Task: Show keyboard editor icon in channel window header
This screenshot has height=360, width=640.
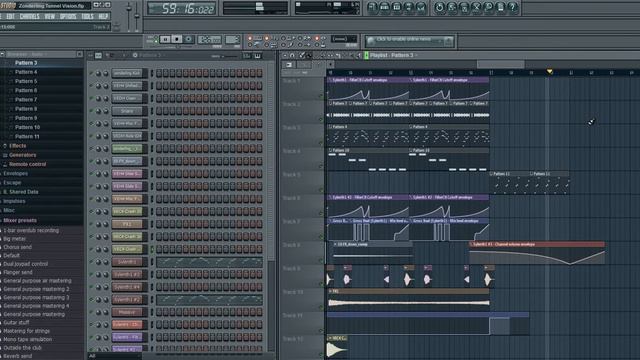Action: (258, 56)
